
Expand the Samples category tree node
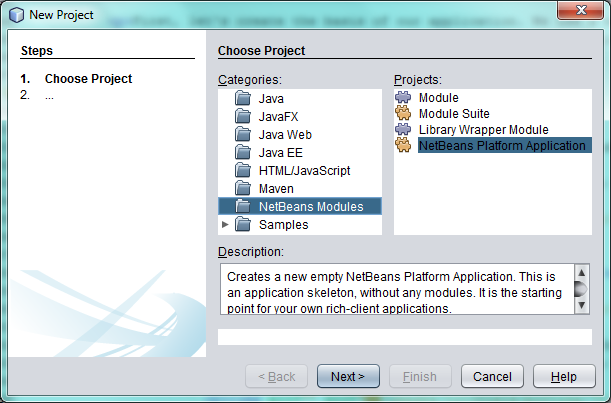pos(225,225)
